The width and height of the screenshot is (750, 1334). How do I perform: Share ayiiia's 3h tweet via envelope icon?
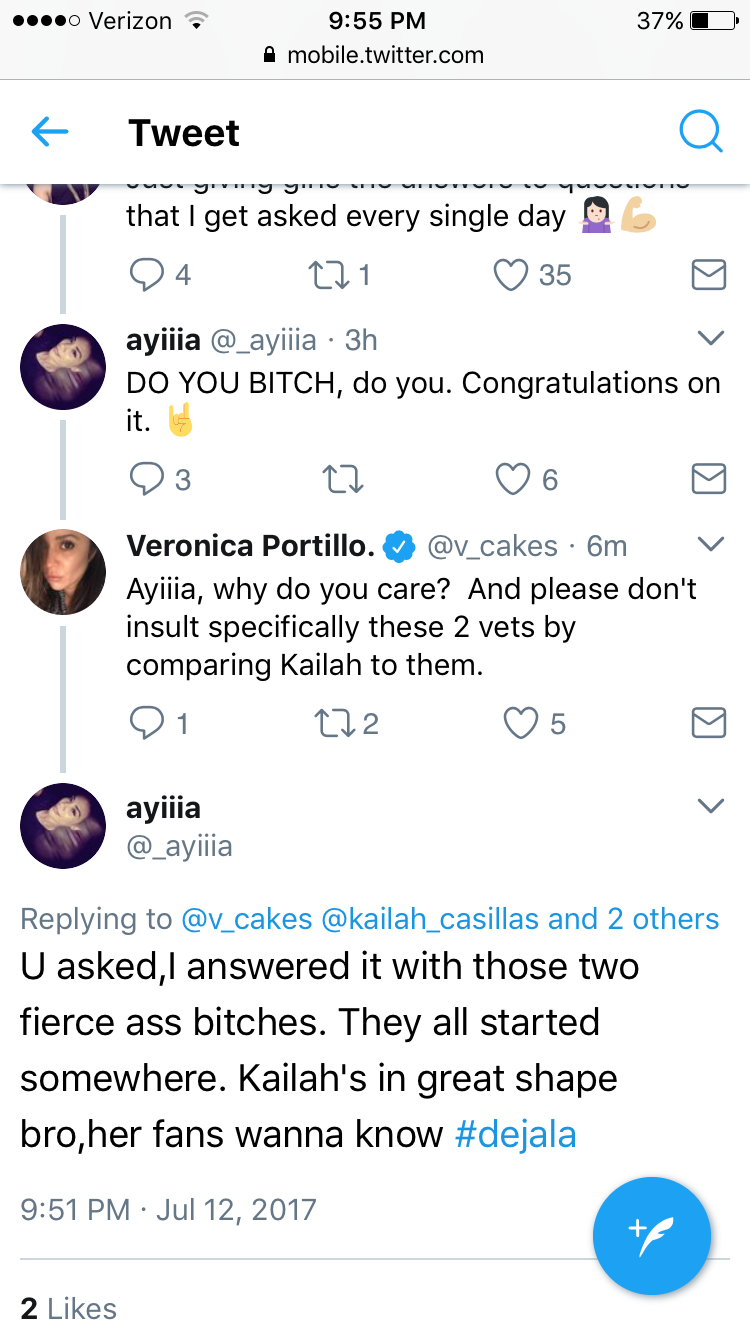(709, 480)
